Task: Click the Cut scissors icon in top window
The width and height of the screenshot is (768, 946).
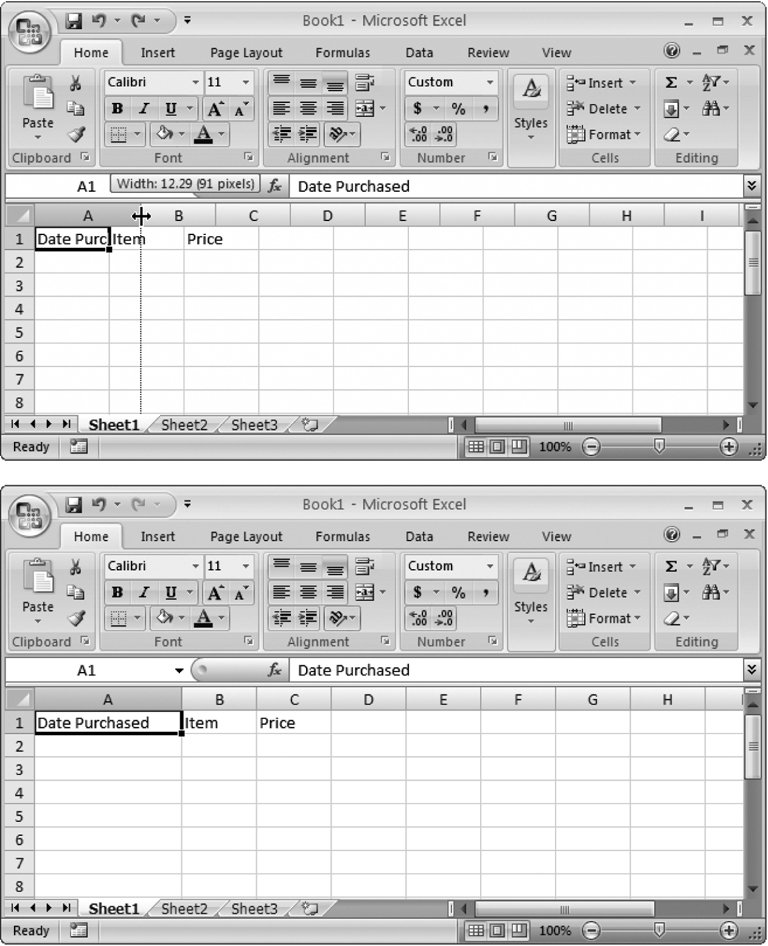Action: (75, 83)
